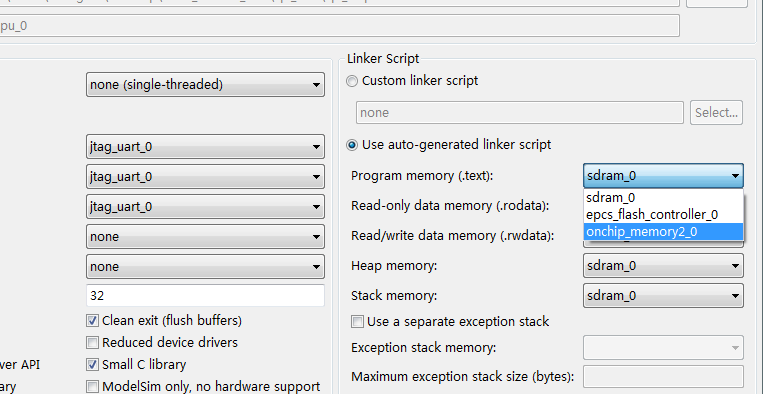Select Use auto-generated linker script option

(x=352, y=145)
